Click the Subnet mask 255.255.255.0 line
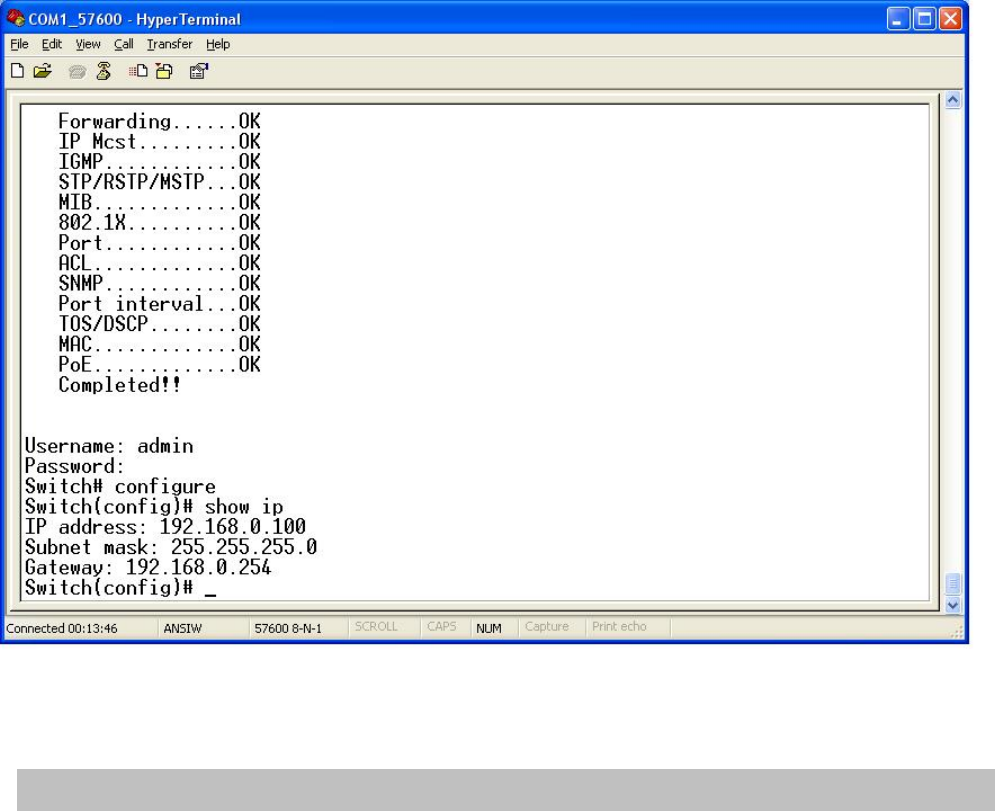The width and height of the screenshot is (995, 811). 171,547
